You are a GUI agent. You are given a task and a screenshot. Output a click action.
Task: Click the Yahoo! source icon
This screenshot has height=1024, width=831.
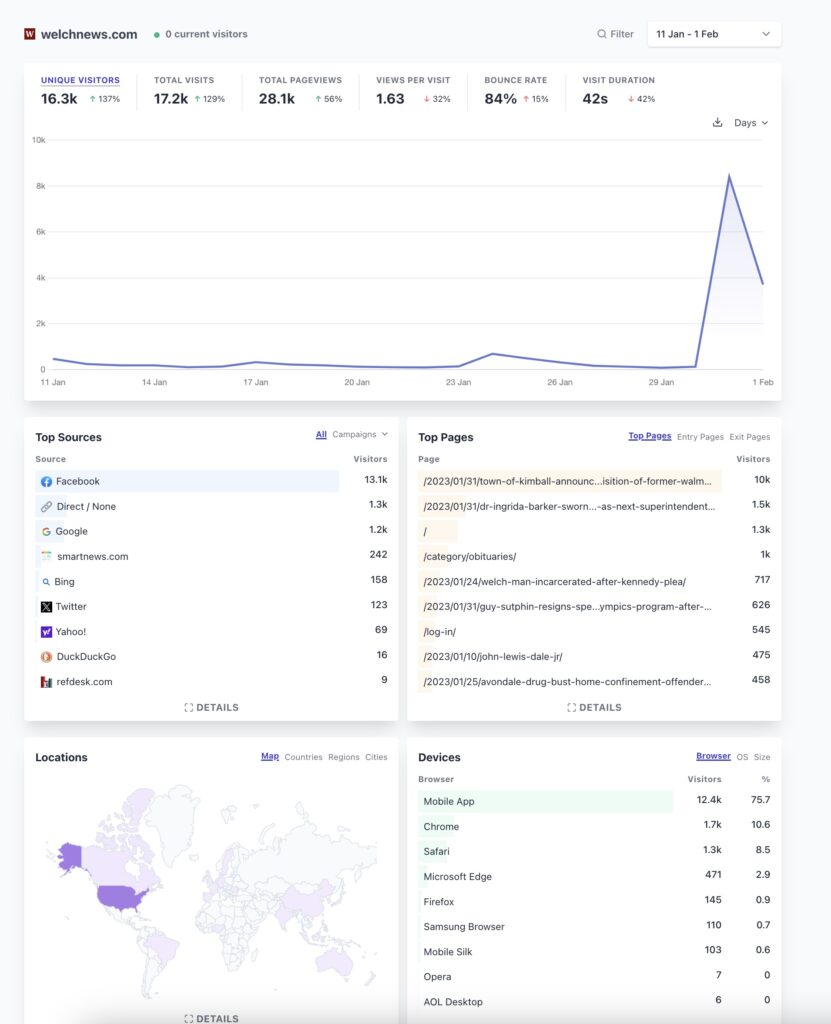[x=46, y=632]
